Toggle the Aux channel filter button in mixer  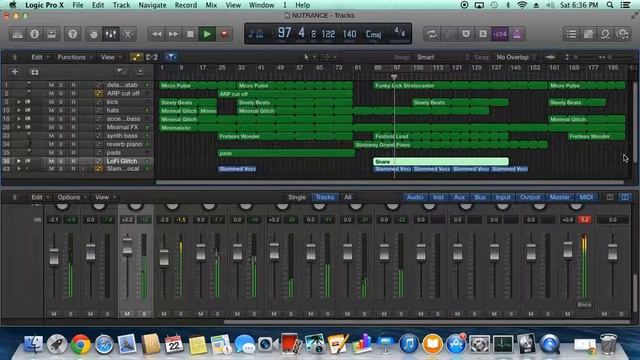tap(459, 197)
